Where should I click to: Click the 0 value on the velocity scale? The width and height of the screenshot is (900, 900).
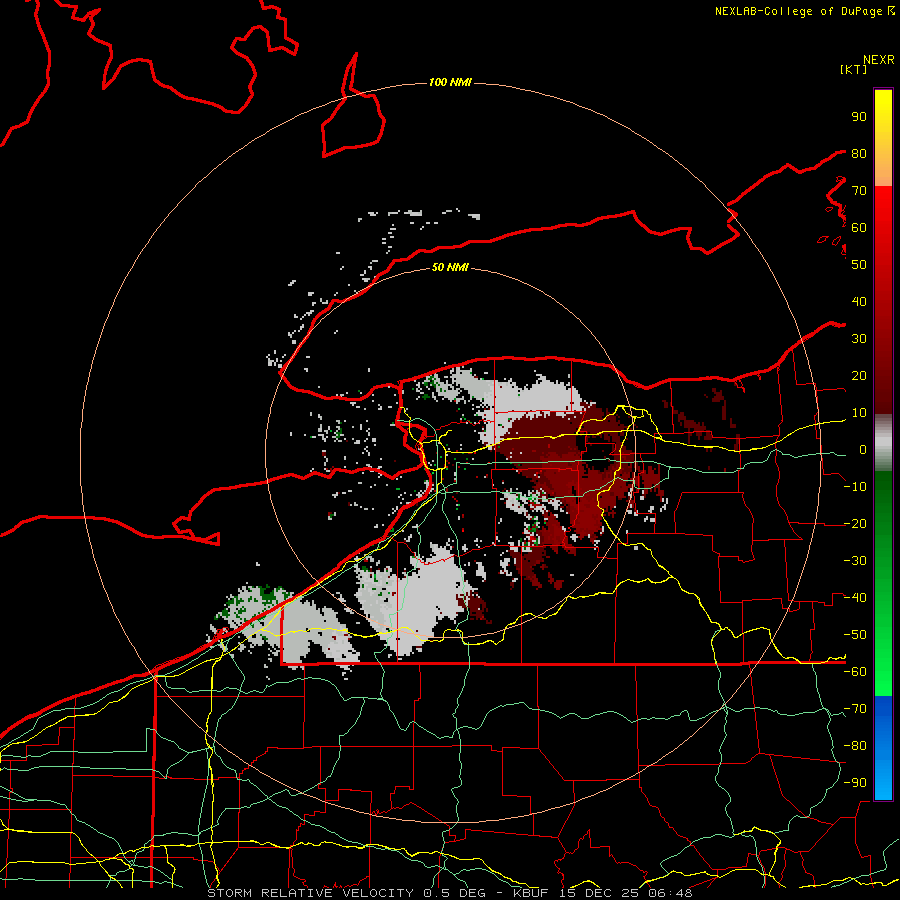862,449
